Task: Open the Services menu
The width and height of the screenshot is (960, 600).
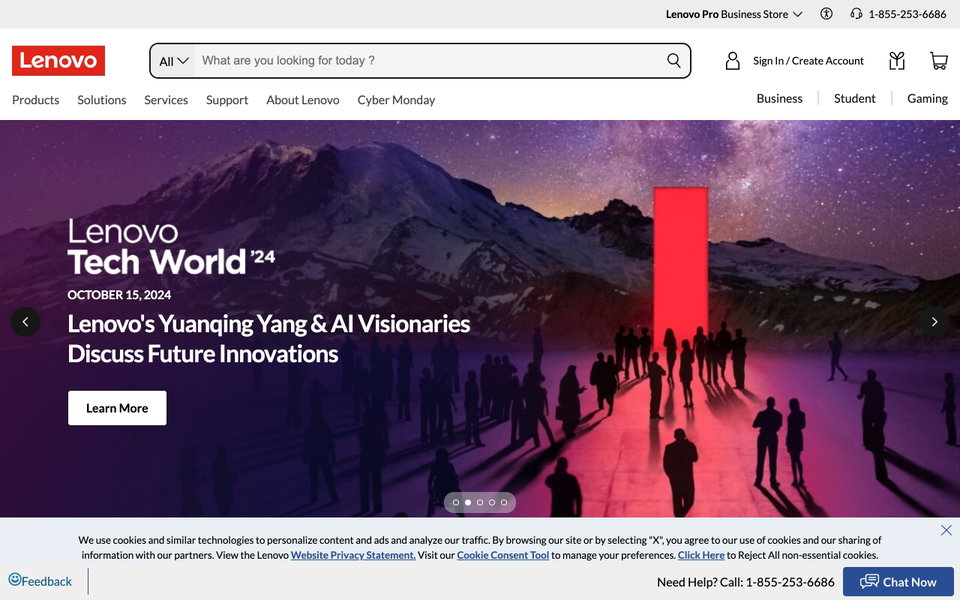Action: click(166, 100)
